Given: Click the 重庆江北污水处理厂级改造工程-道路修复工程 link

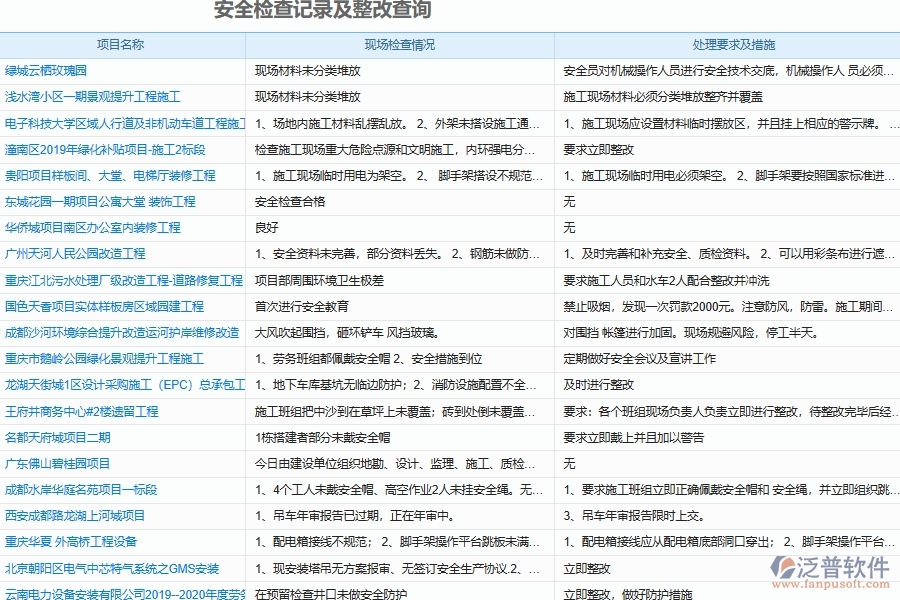Looking at the screenshot, I should pyautogui.click(x=125, y=280).
